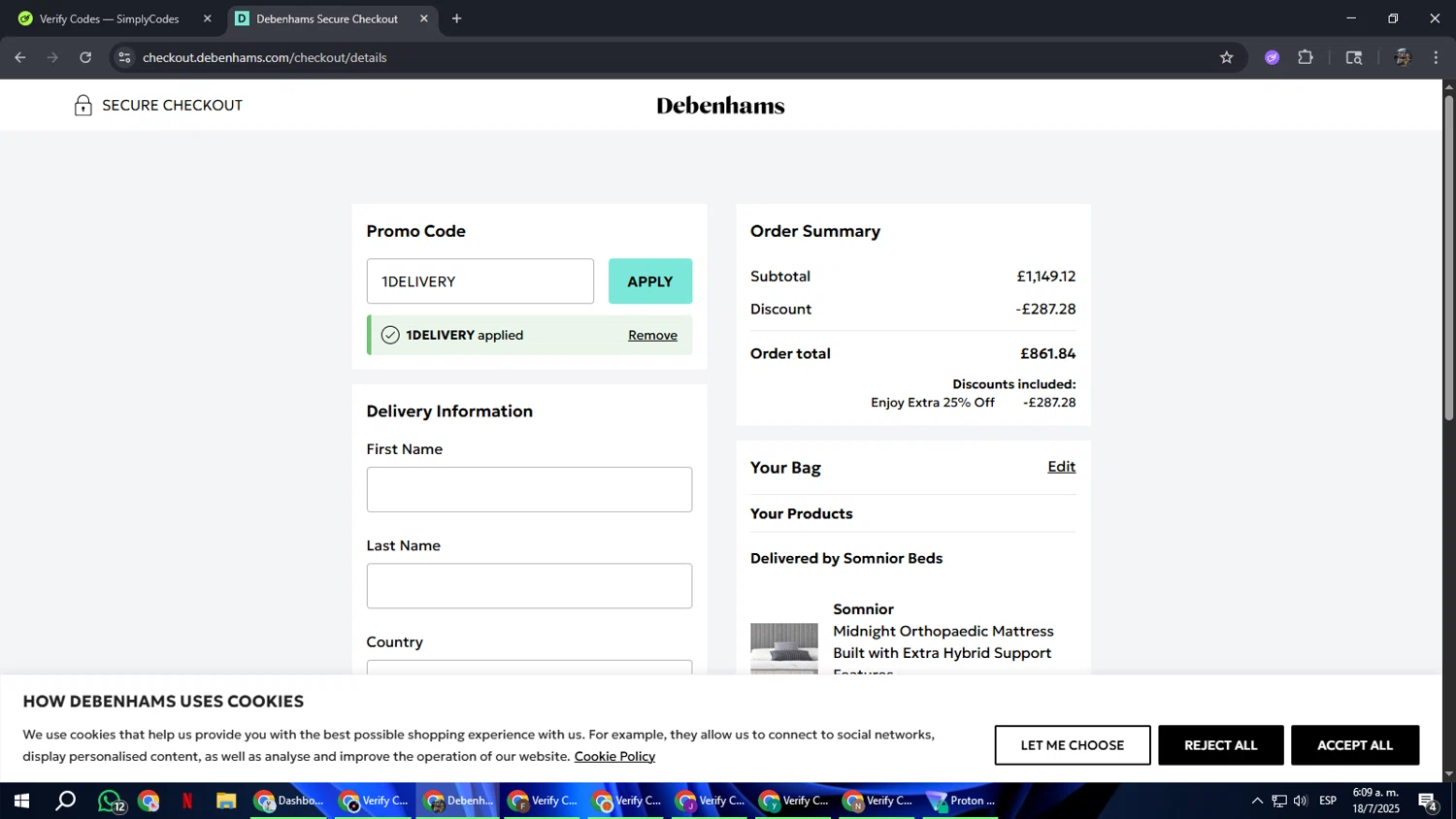The width and height of the screenshot is (1456, 819).
Task: Open WhatsApp from the taskbar
Action: [110, 801]
